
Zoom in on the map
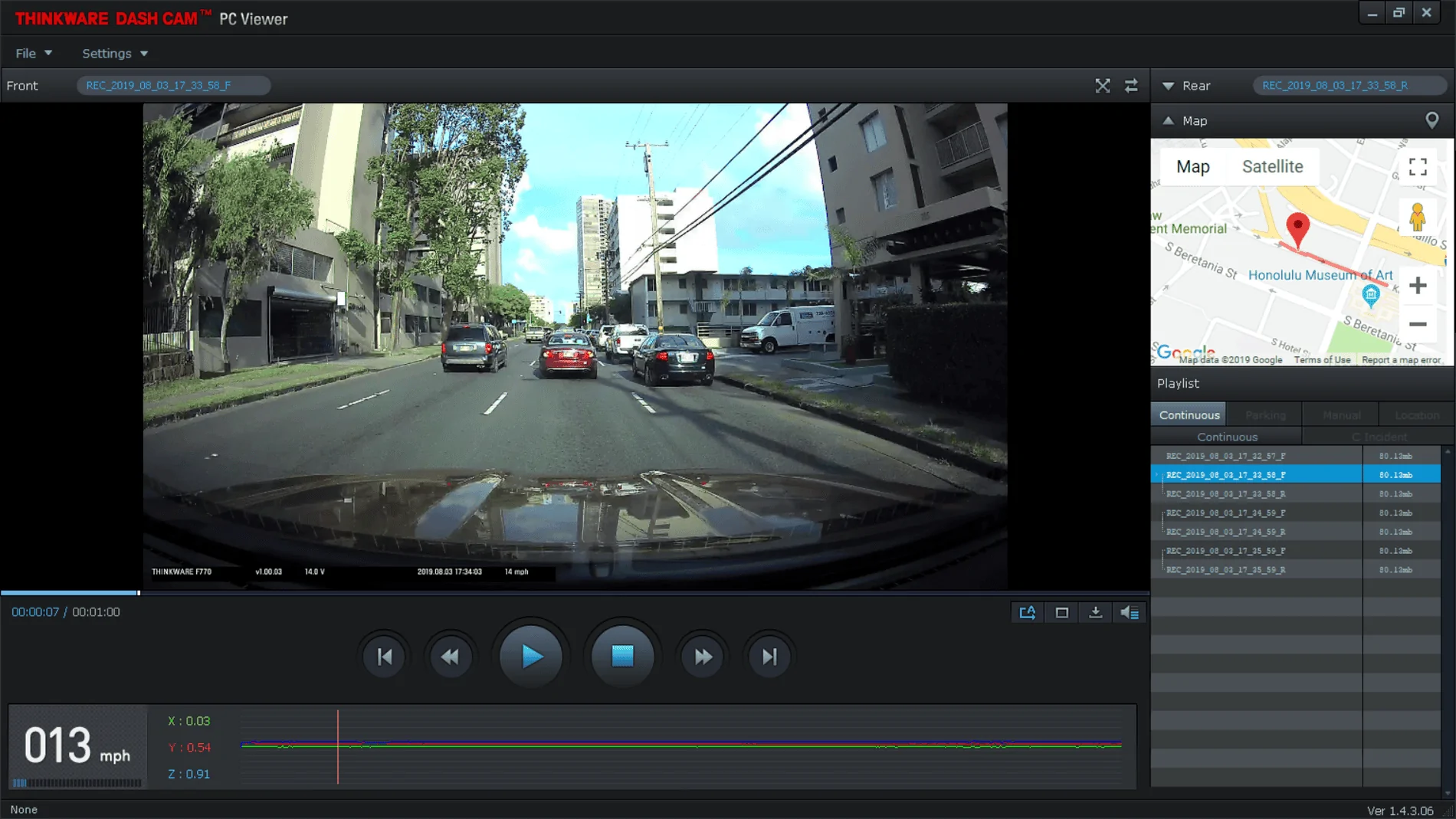1418,286
